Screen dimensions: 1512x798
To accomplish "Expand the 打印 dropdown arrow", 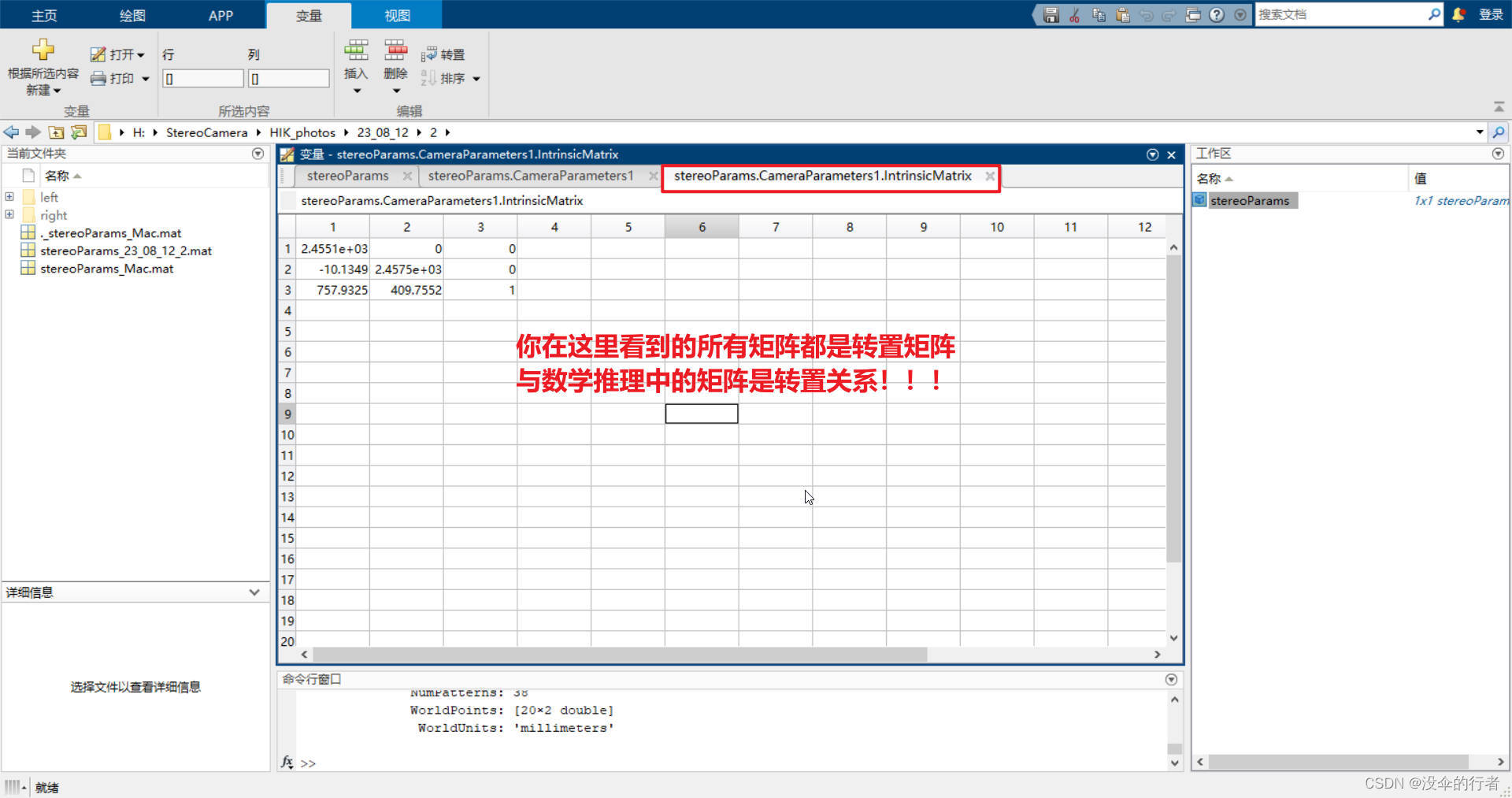I will tap(146, 79).
